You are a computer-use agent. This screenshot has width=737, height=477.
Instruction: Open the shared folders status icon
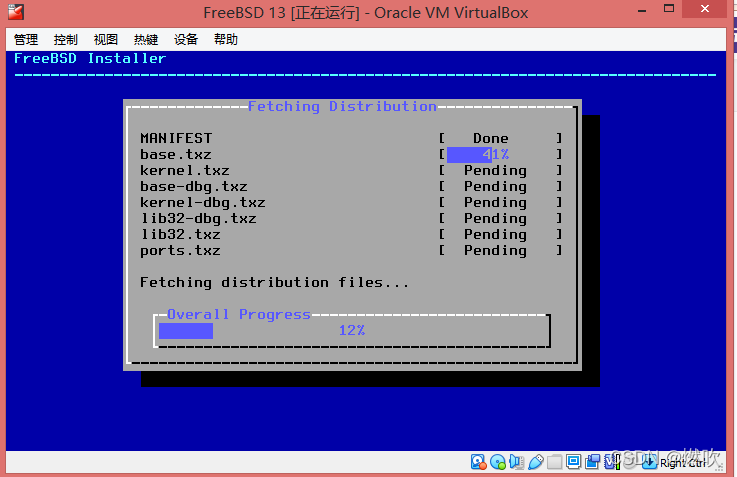(x=555, y=462)
